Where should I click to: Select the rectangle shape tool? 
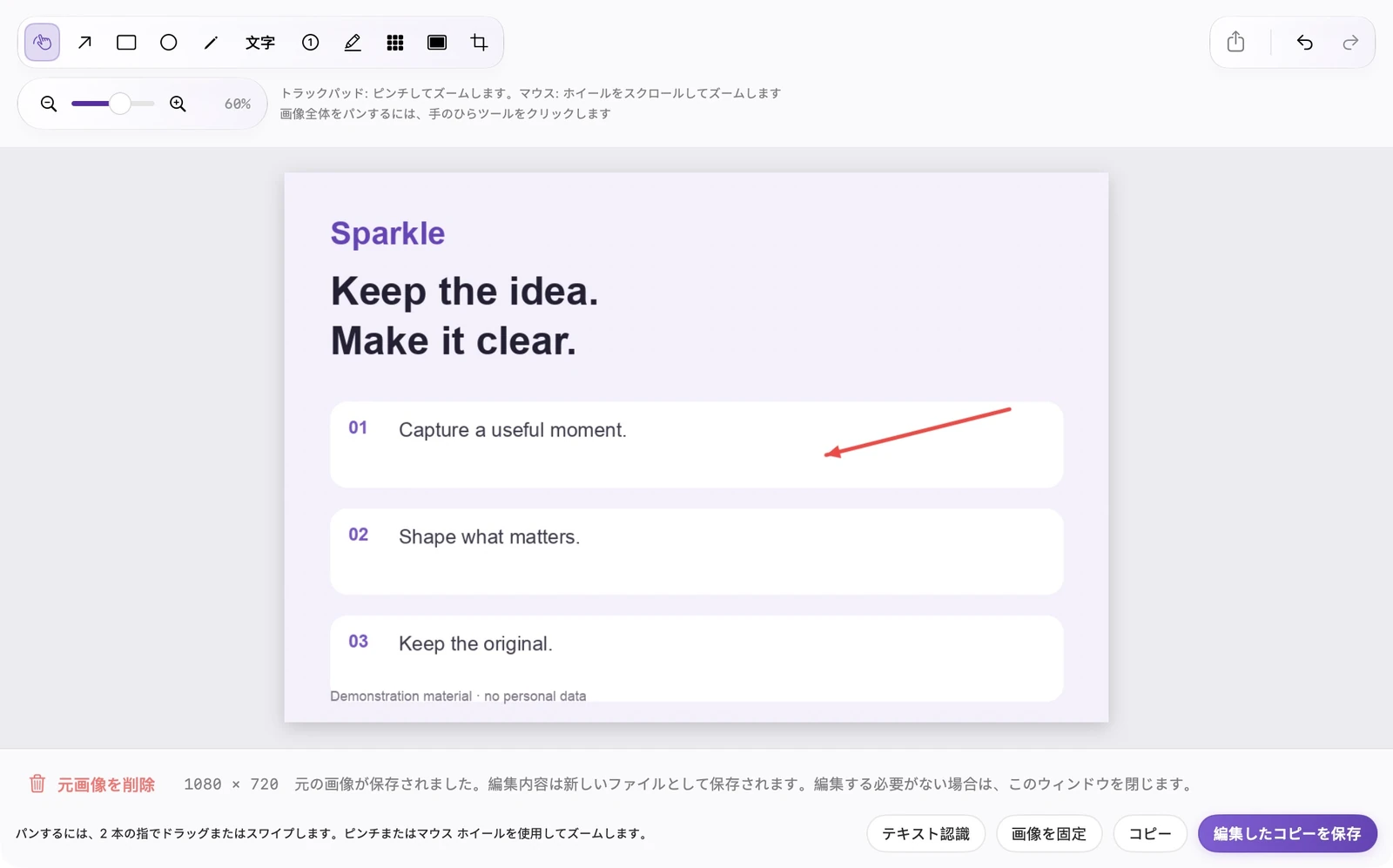pyautogui.click(x=126, y=43)
